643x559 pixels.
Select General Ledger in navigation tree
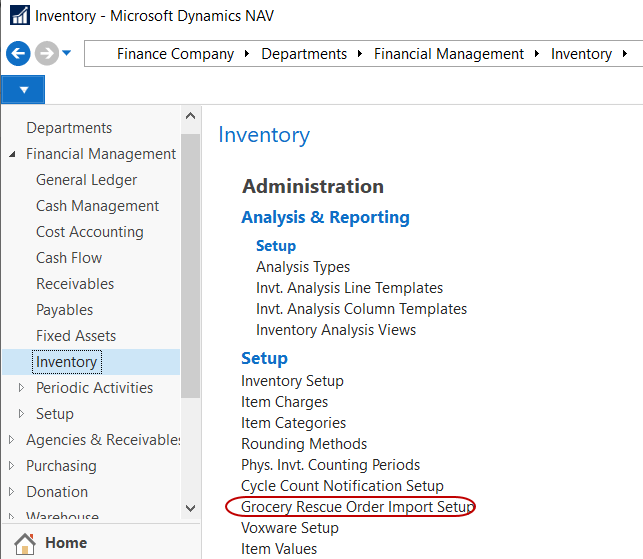pos(86,180)
